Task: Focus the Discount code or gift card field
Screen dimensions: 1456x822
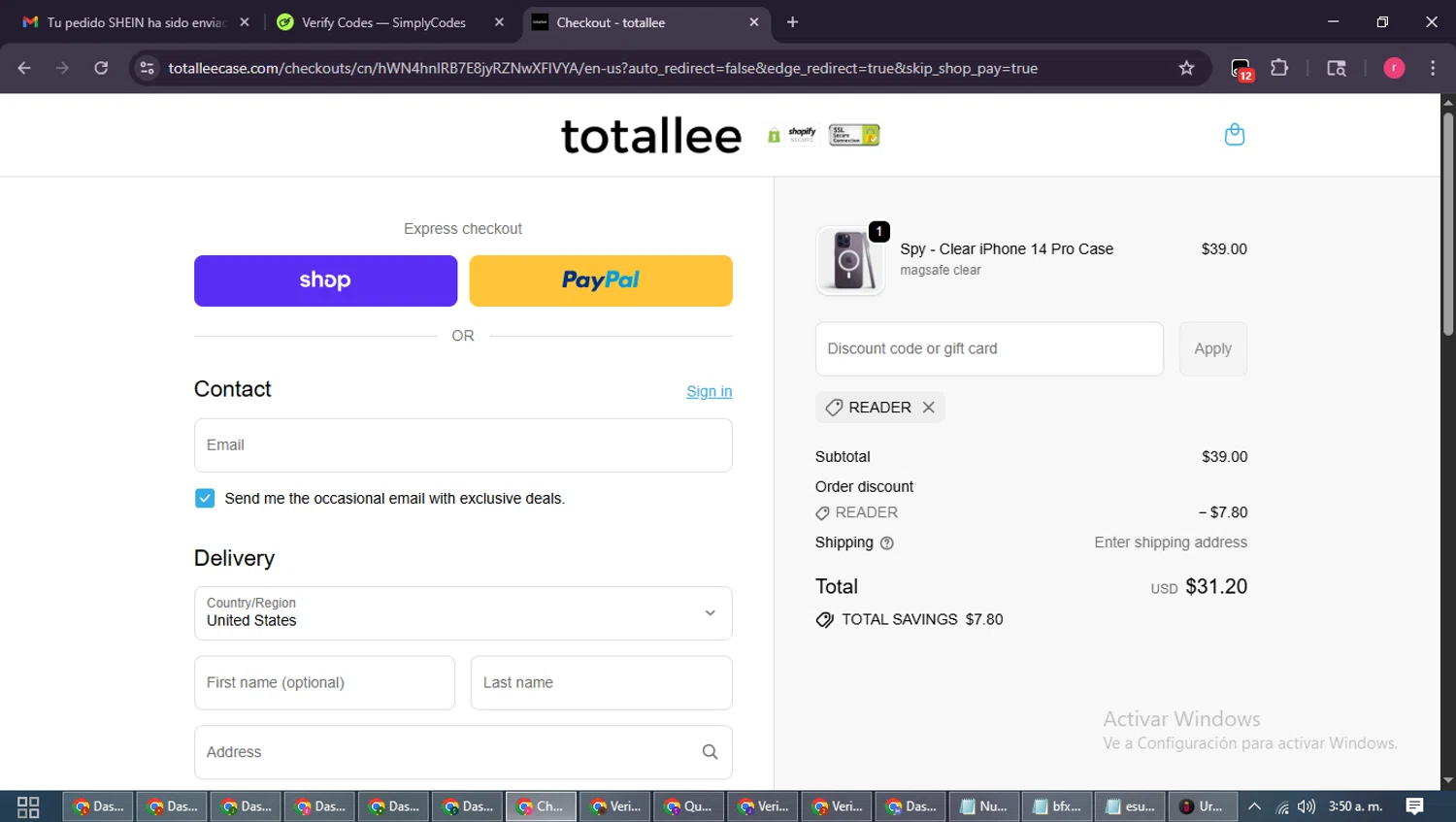Action: pos(989,349)
